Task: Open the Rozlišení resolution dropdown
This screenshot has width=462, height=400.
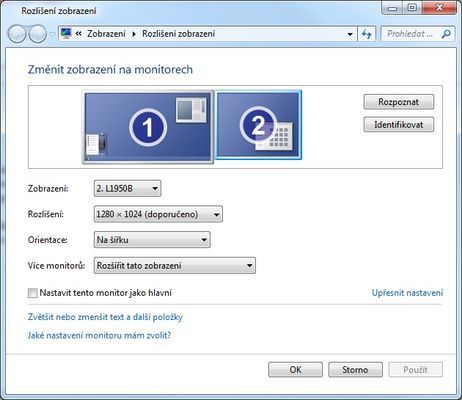Action: [x=158, y=214]
